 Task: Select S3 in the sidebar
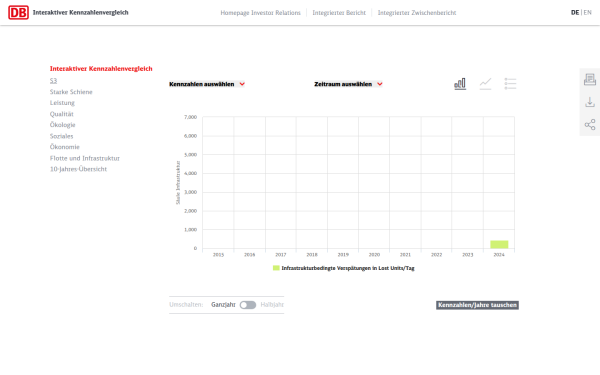click(53, 81)
